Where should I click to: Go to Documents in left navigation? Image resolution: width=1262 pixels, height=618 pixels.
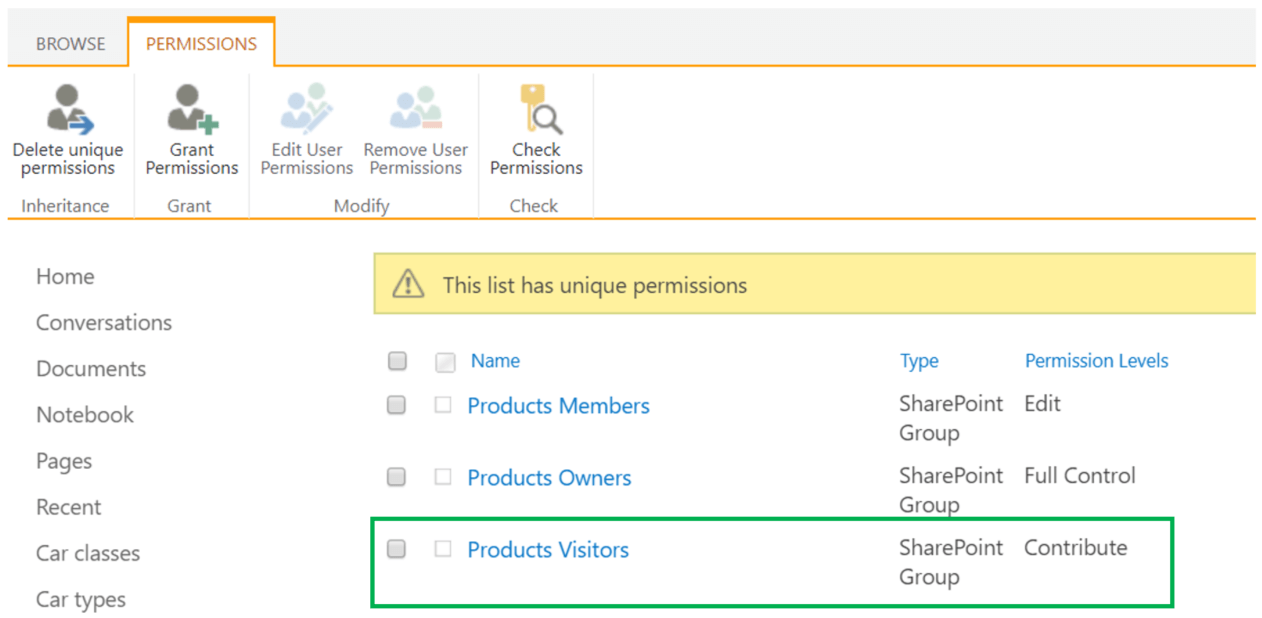[x=91, y=369]
